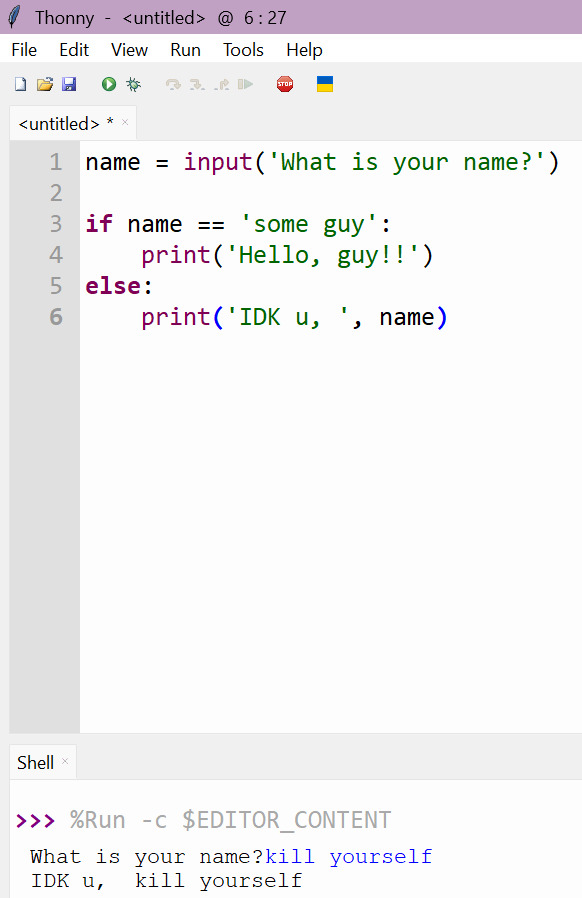Open the File menu

pos(24,50)
